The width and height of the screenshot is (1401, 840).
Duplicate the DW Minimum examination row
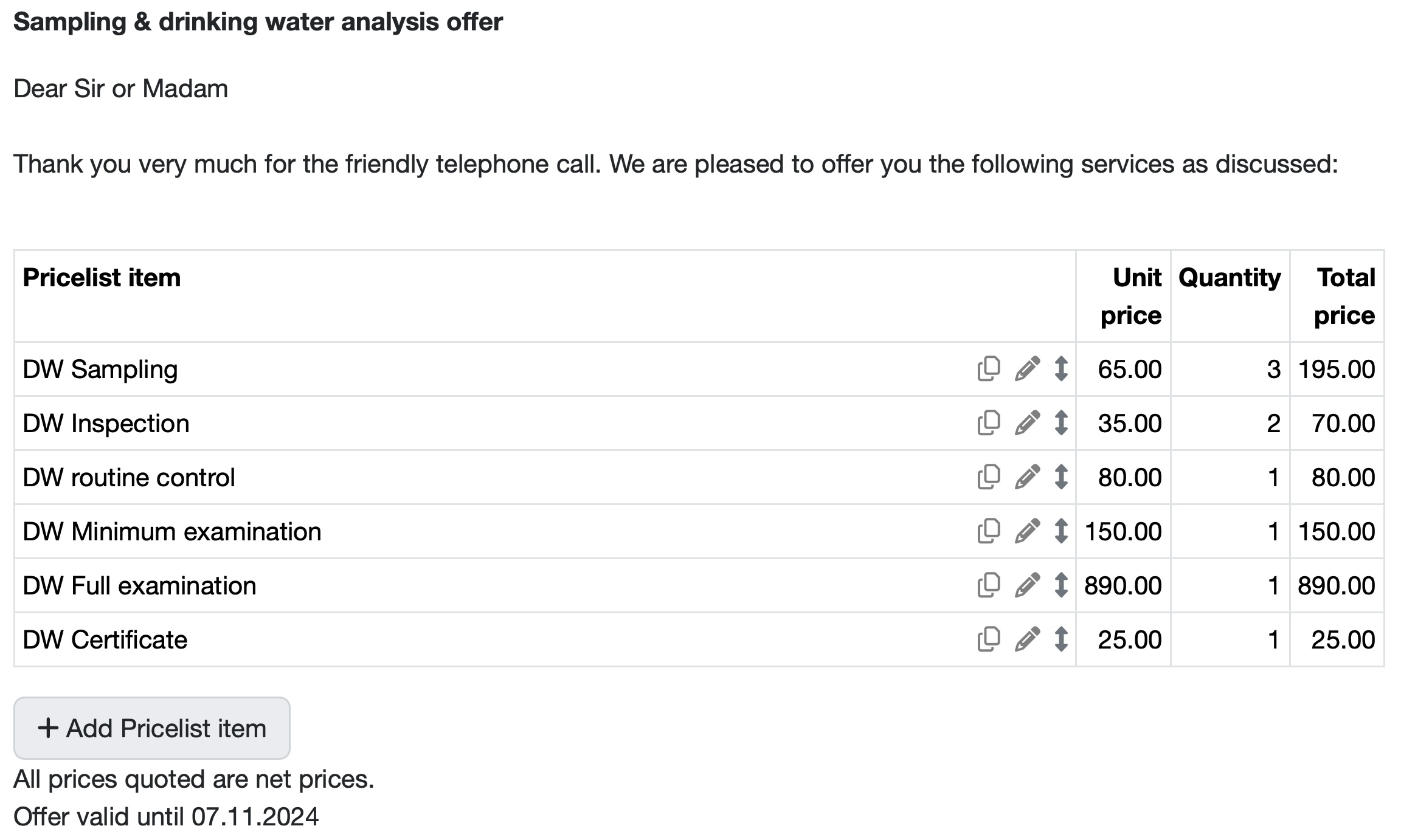989,531
